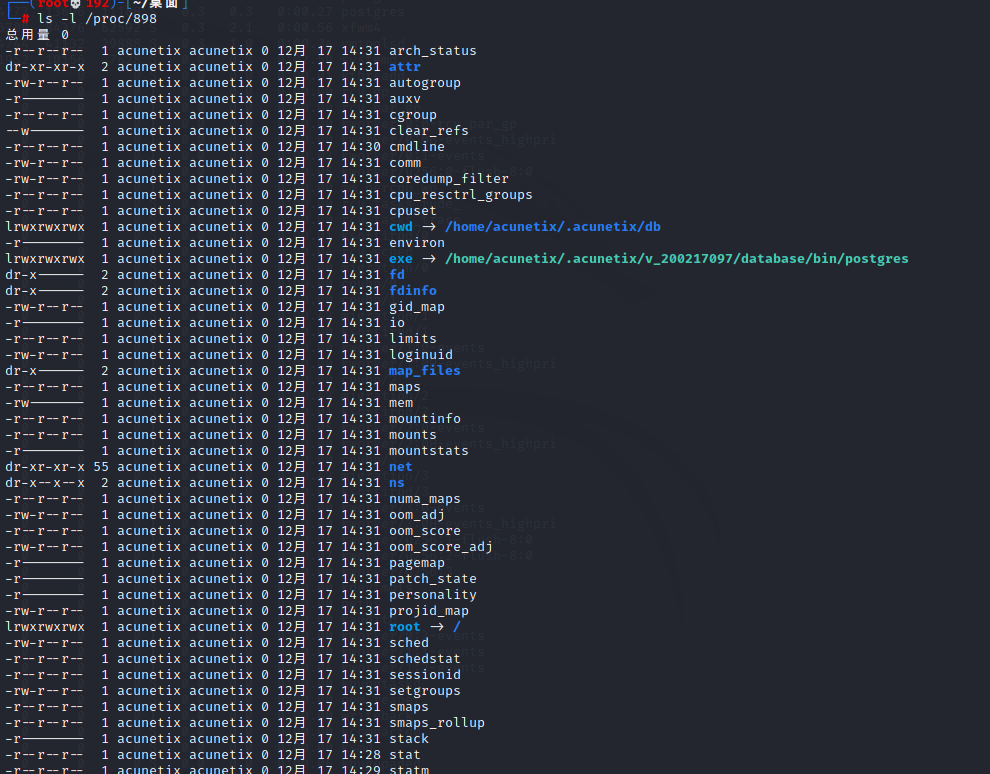Click the /home/acunetix/.acunetix/db path
Image resolution: width=990 pixels, height=774 pixels.
point(552,227)
